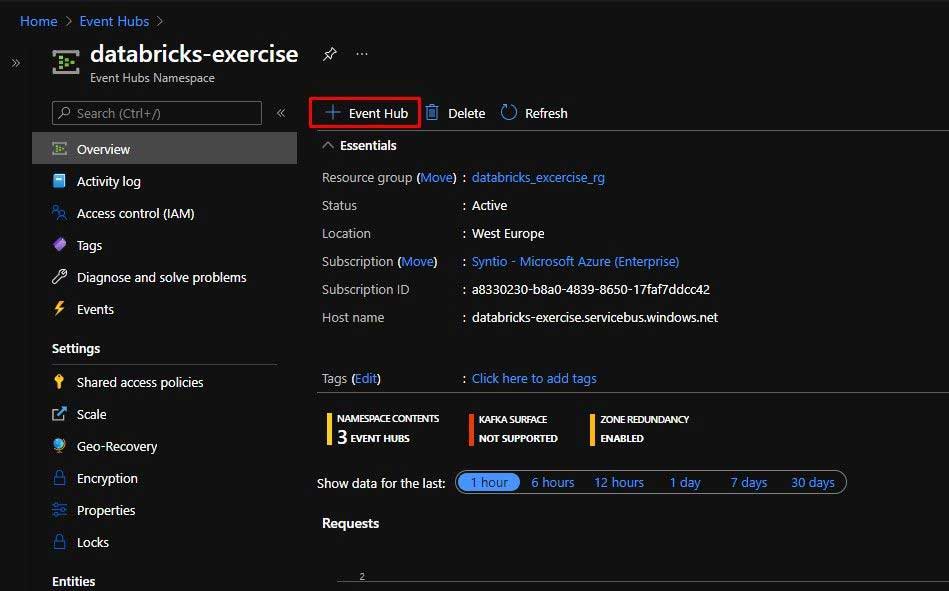Click the Properties sliders icon
Image resolution: width=949 pixels, height=591 pixels.
point(59,510)
